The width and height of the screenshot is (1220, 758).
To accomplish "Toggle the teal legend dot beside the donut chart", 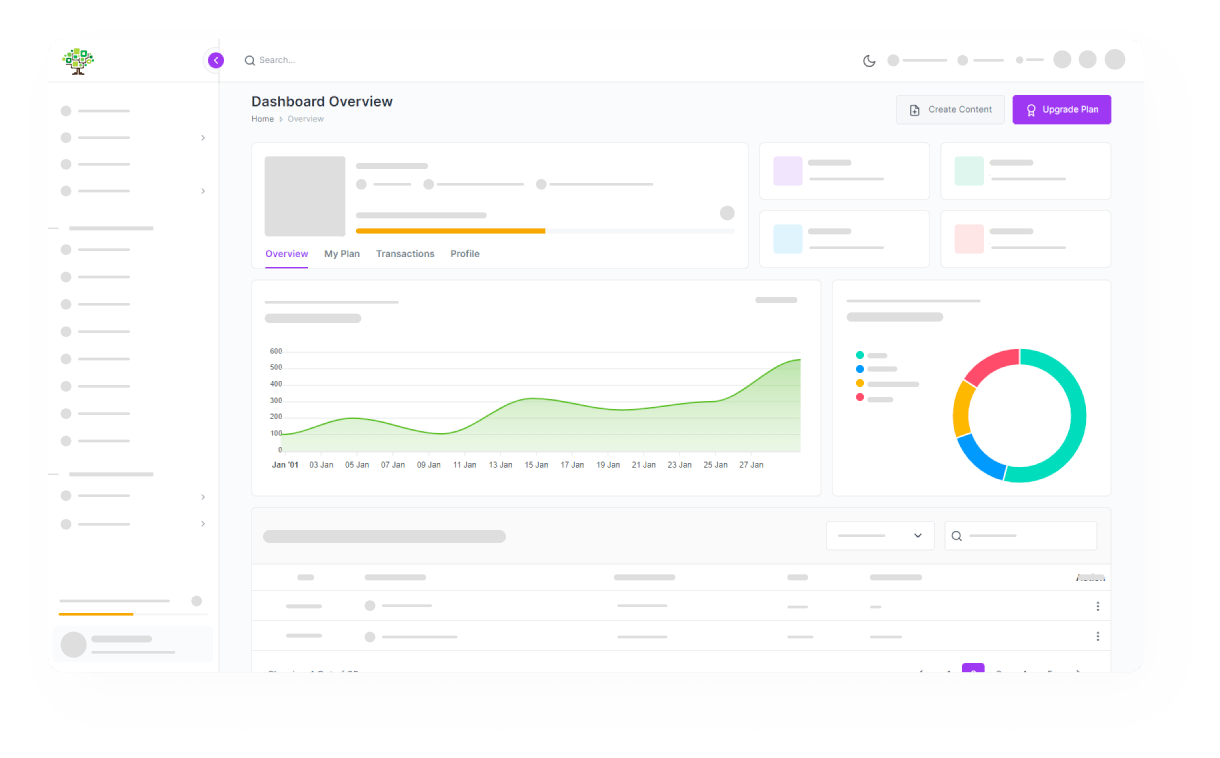I will [860, 355].
